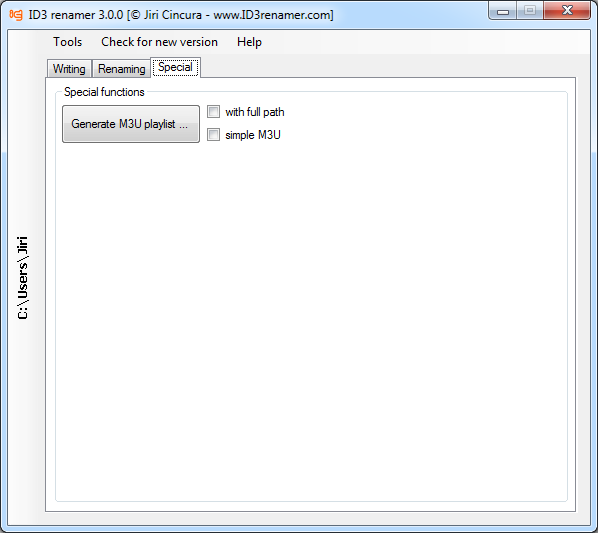Screen dimensions: 598x533
Task: Click the C:\Users\Jiri path label
Action: (23, 277)
